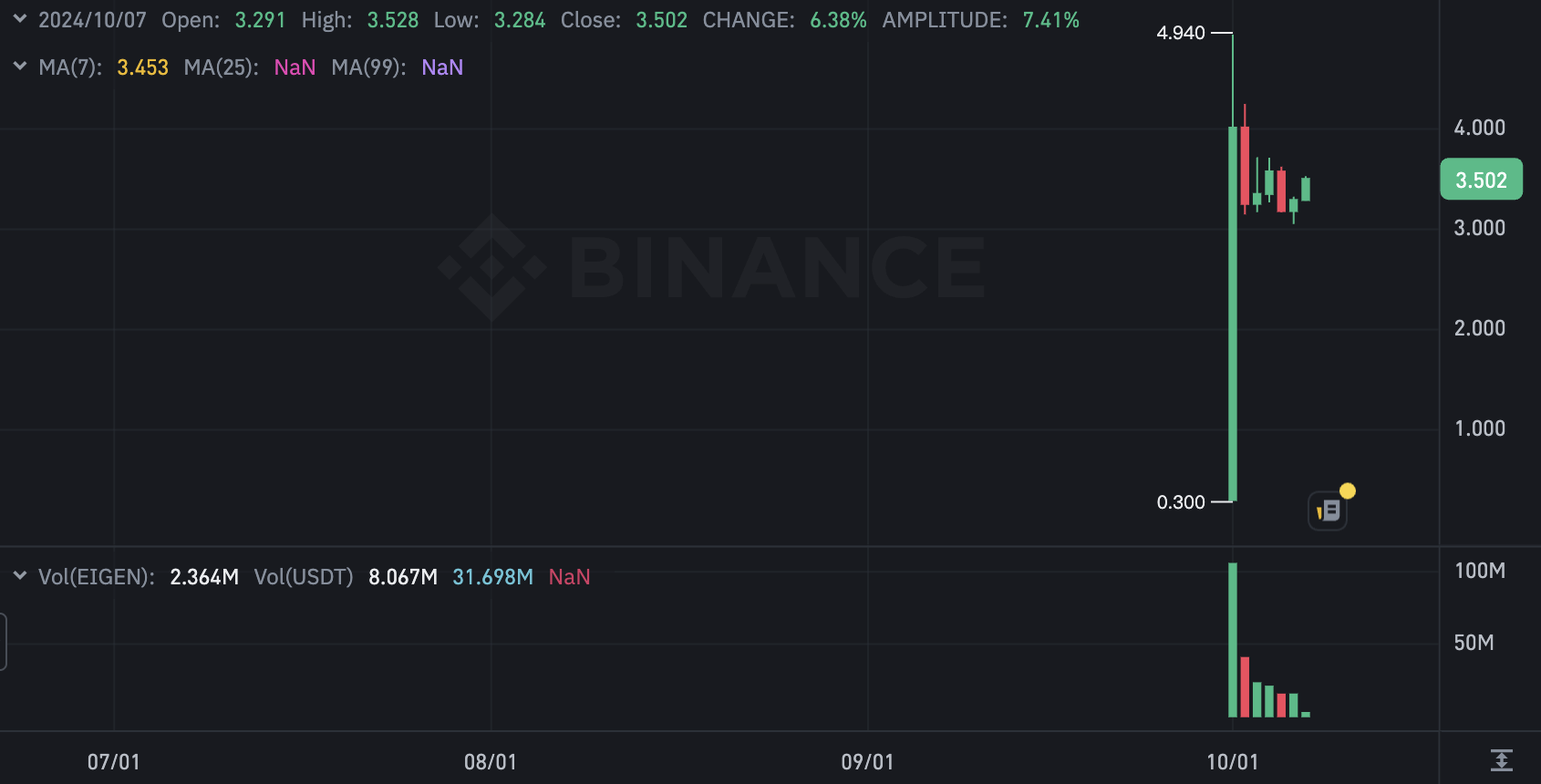Click the 10/01 date on time axis
The image size is (1541, 784).
tap(1232, 762)
